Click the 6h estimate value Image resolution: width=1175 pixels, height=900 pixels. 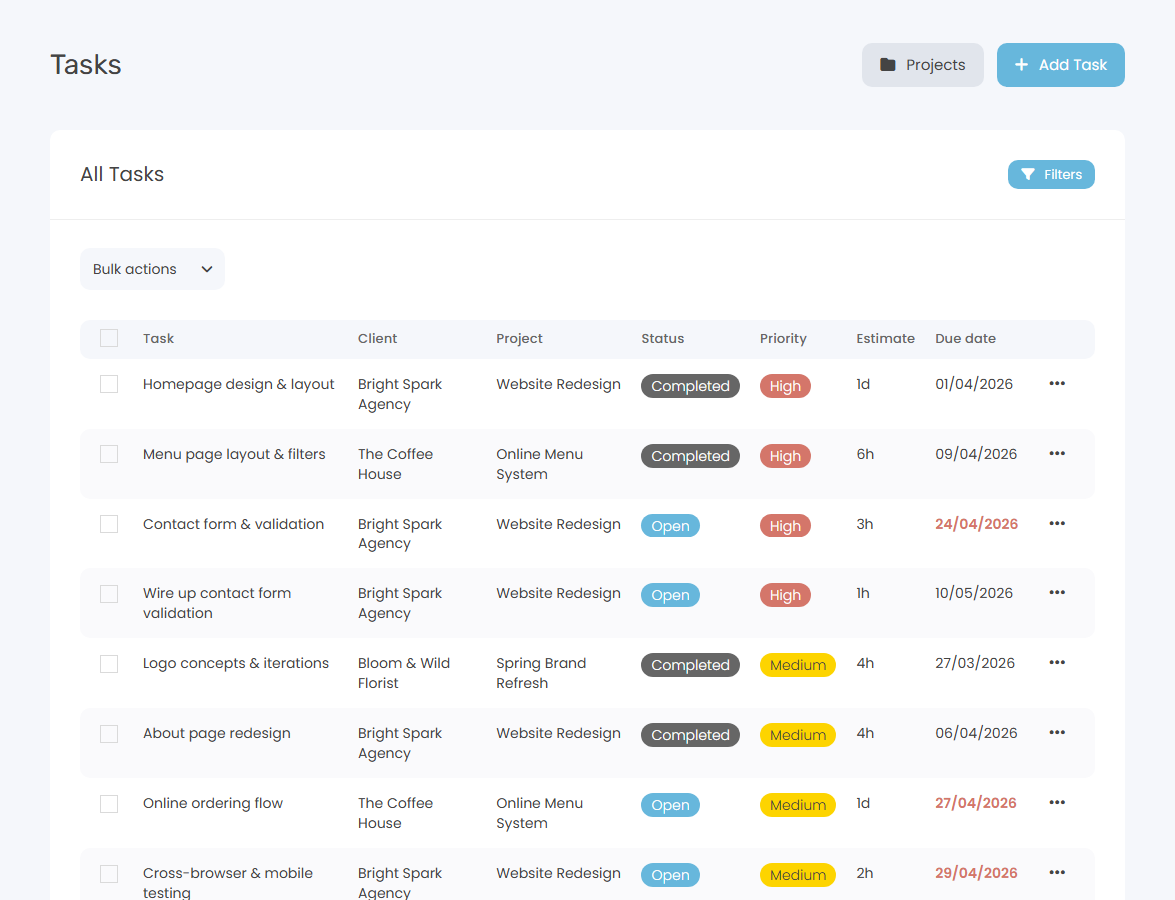click(865, 454)
